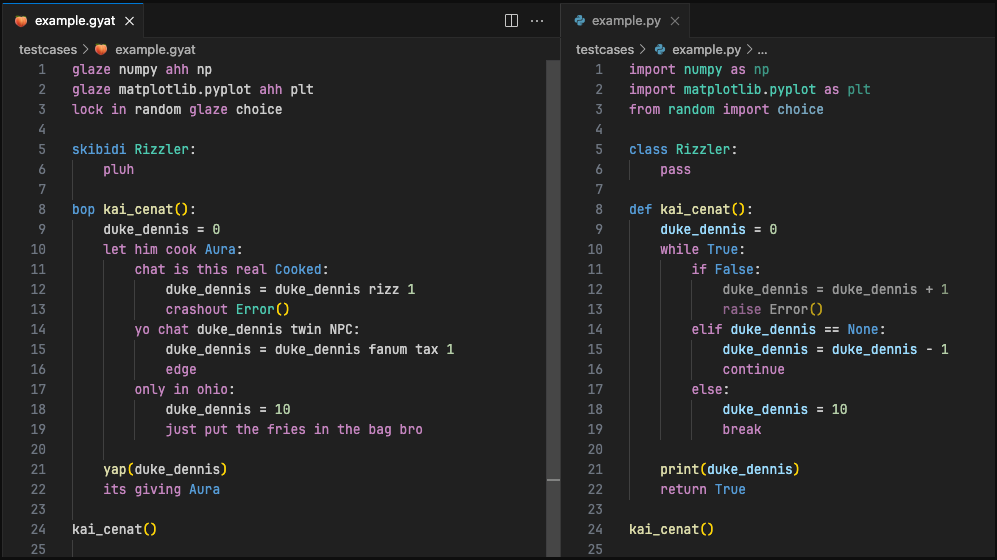Switch to the example.gyat tab
Screen dimensions: 997x560
[74, 21]
